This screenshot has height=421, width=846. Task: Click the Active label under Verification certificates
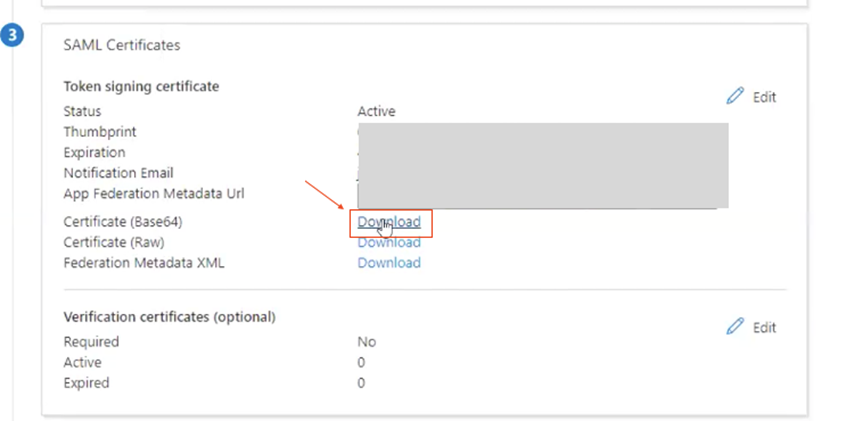83,362
